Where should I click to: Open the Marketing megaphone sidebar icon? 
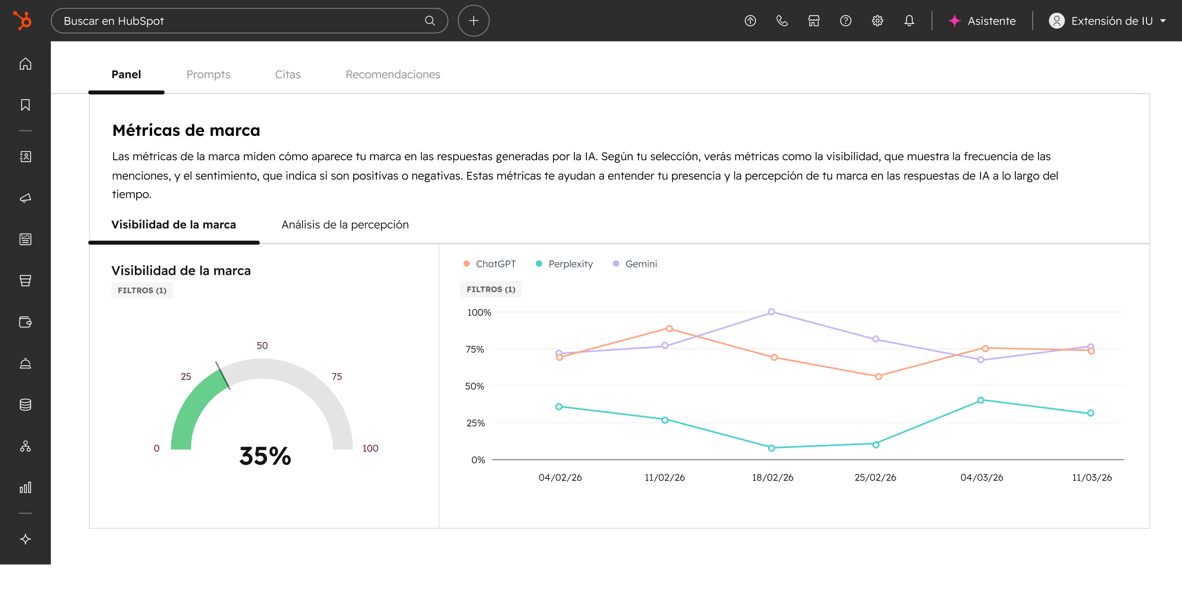[x=25, y=198]
